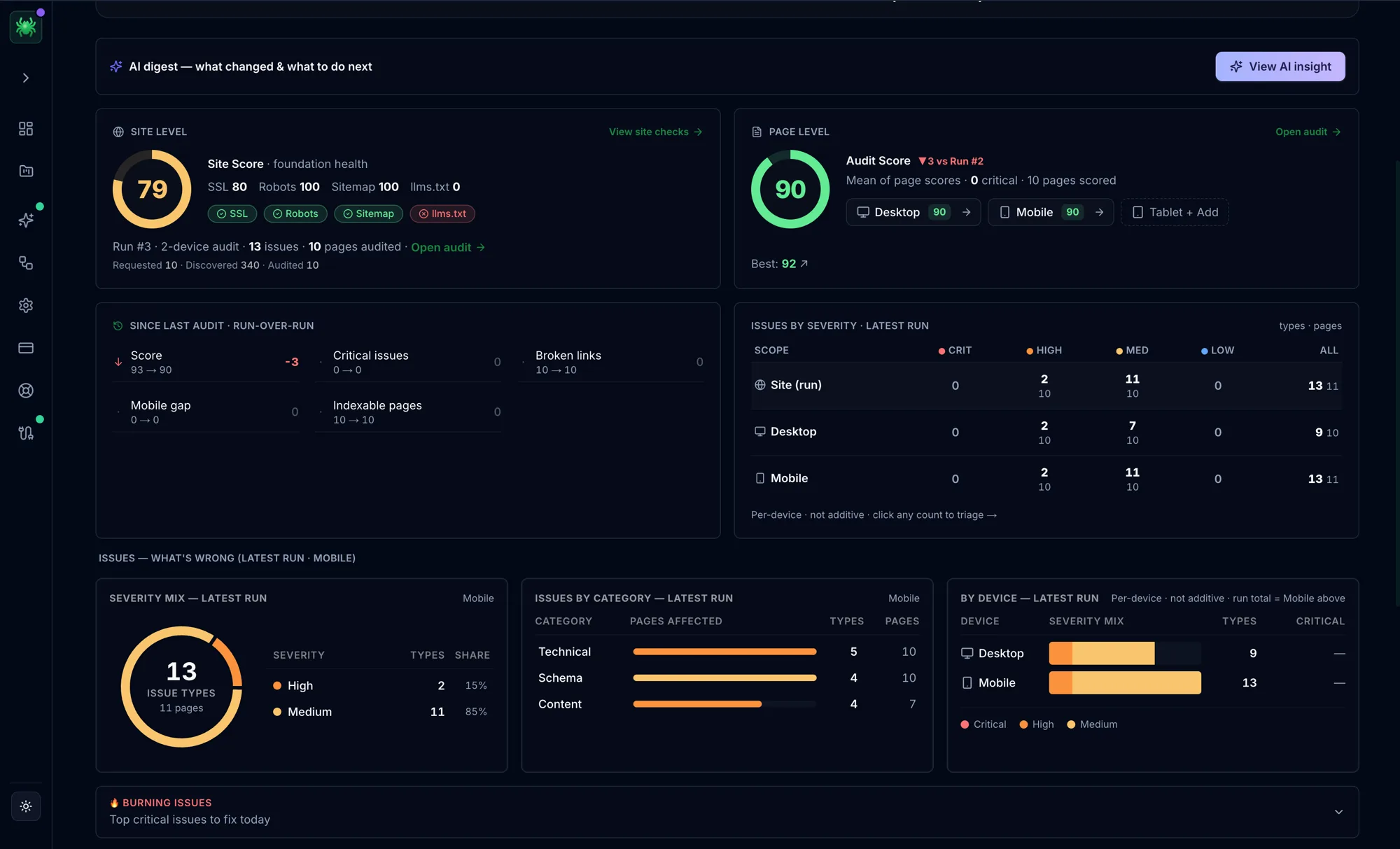Click Site (run) high count 2
Screen dimensions: 1400x849
coord(1044,379)
